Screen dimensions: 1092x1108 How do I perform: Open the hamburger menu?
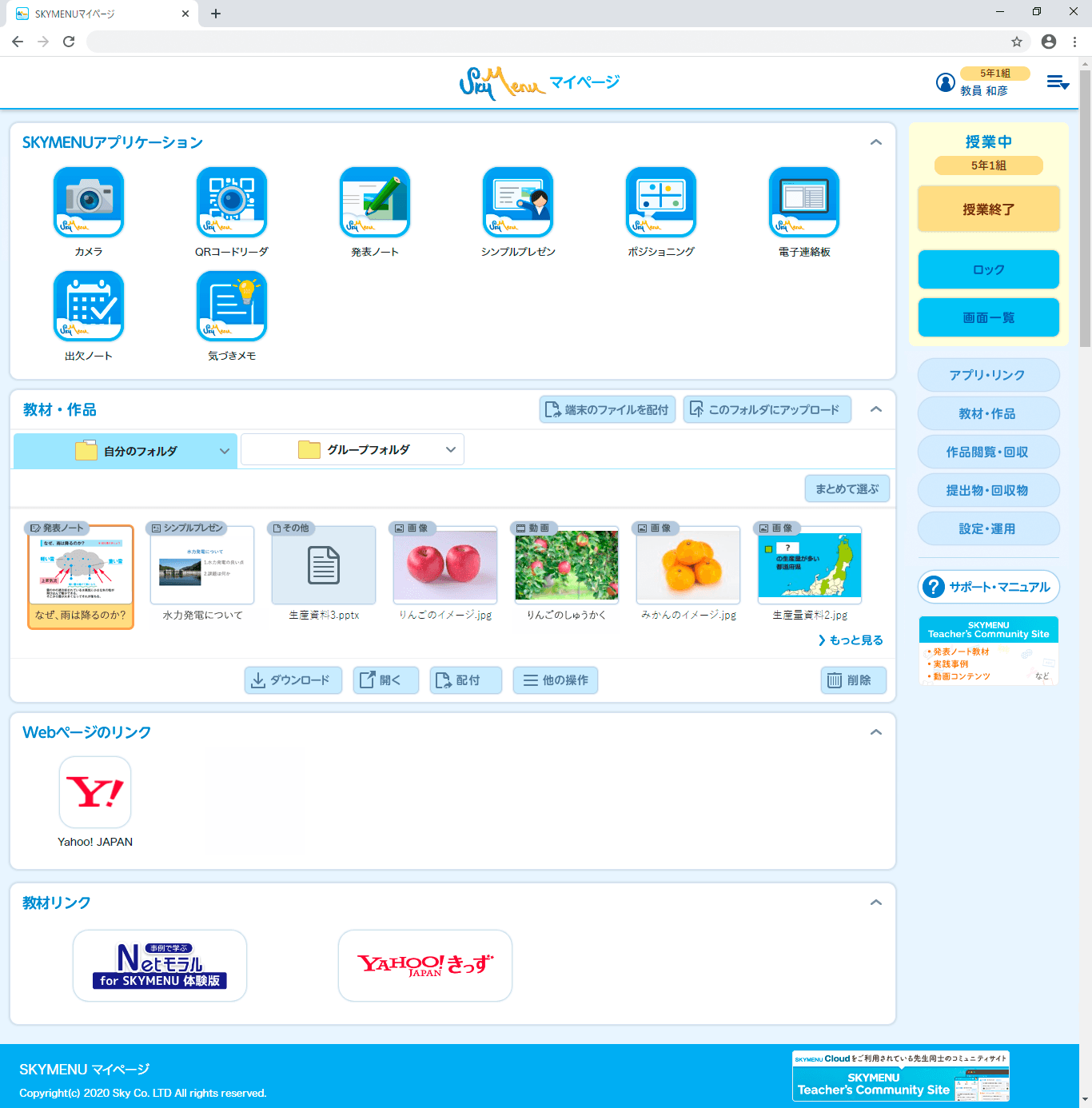point(1057,82)
